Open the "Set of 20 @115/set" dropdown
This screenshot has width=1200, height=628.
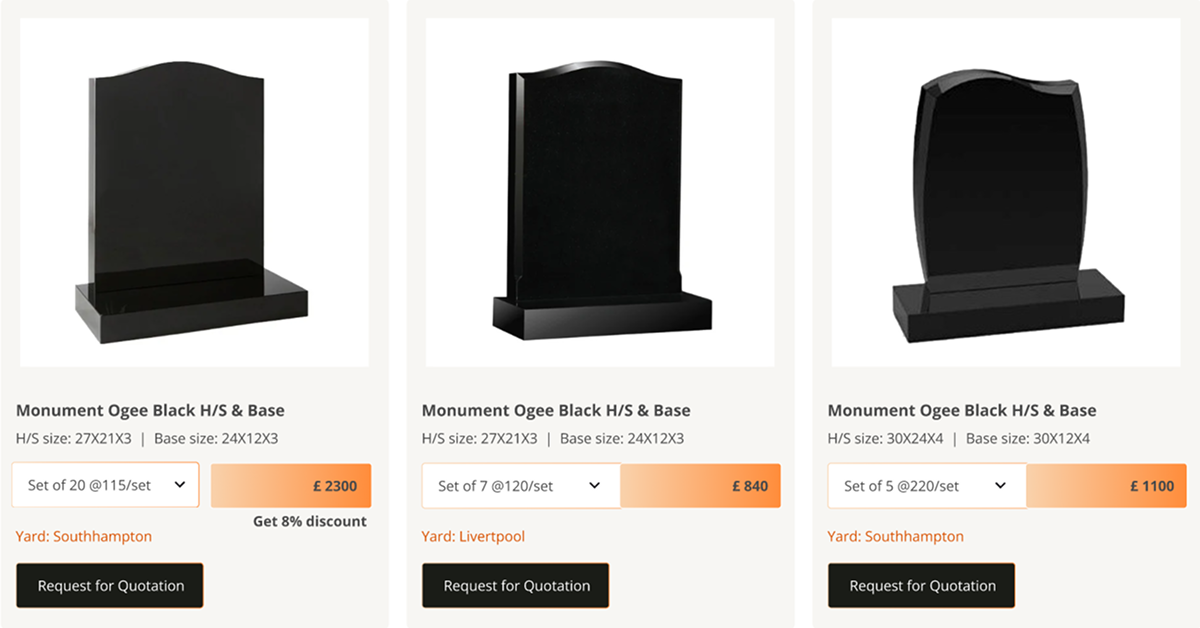(106, 485)
